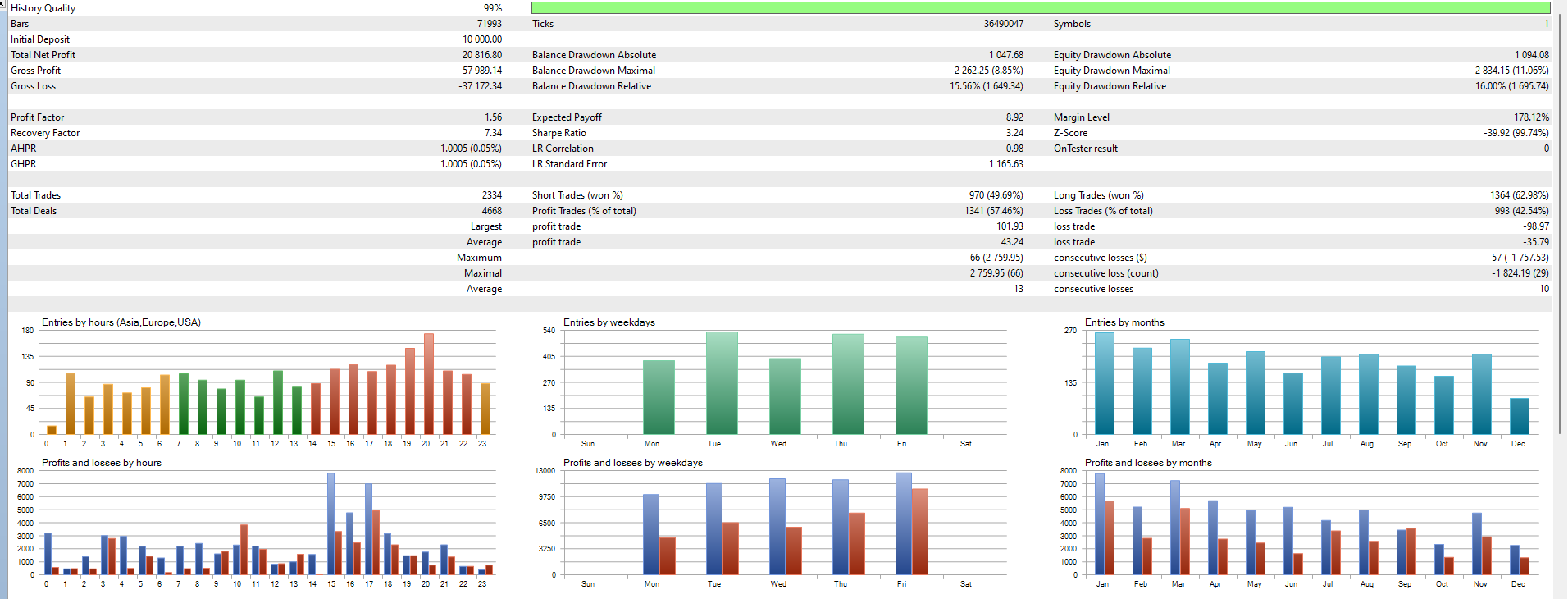Click the hour 20 bar in Entries by hours
The width and height of the screenshot is (1568, 599).
pyautogui.click(x=429, y=384)
